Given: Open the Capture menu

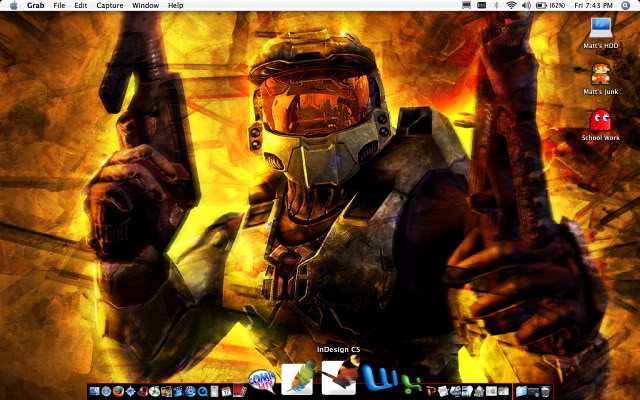Looking at the screenshot, I should pyautogui.click(x=110, y=5).
